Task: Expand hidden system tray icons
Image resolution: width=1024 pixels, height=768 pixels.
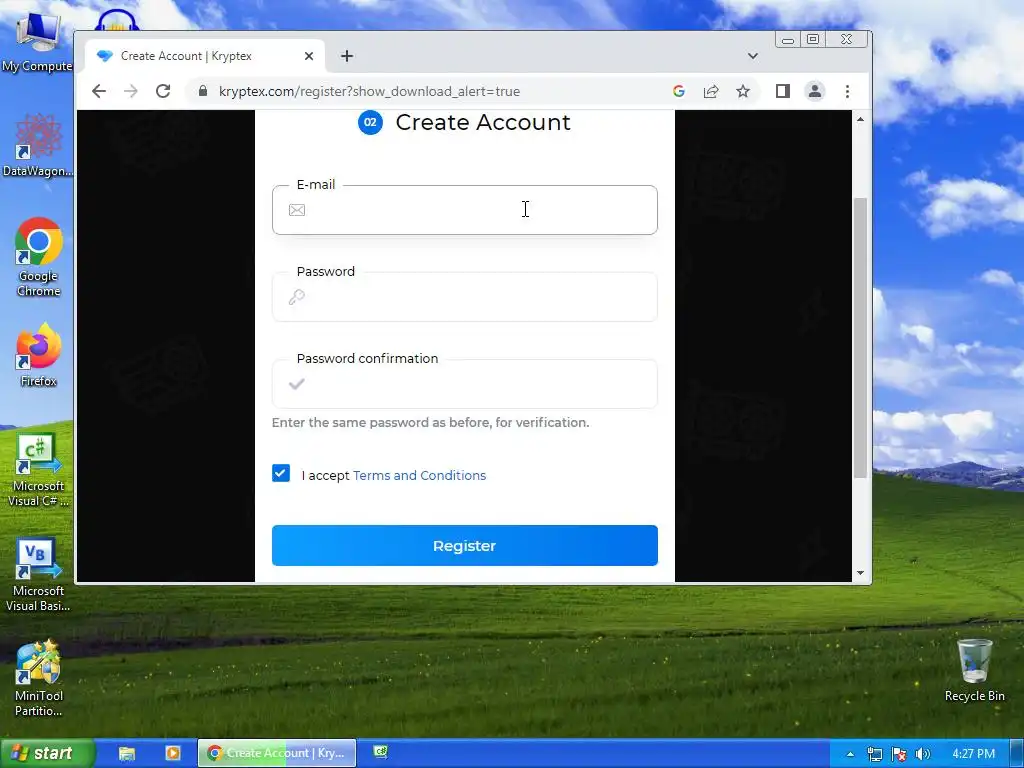Action: (850, 754)
